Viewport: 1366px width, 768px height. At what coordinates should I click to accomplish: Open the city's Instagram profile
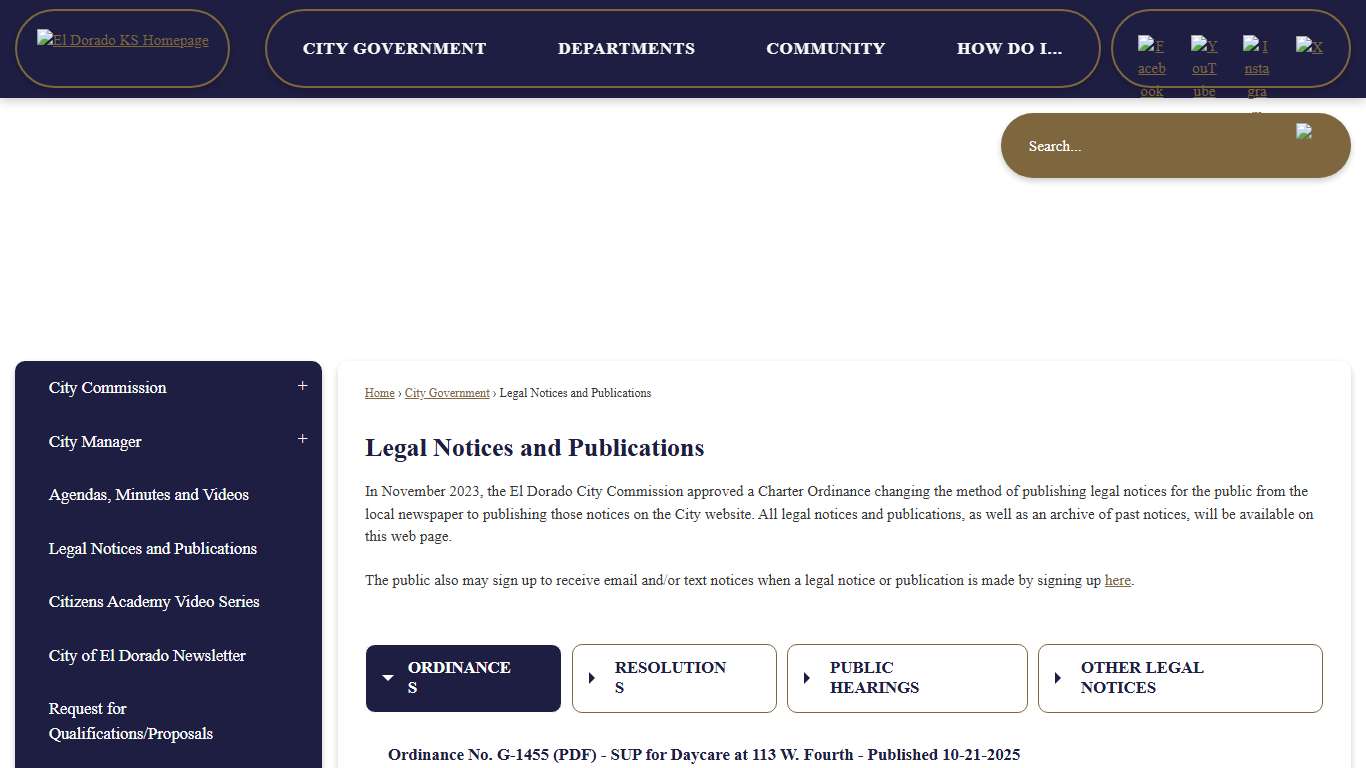(x=1256, y=60)
